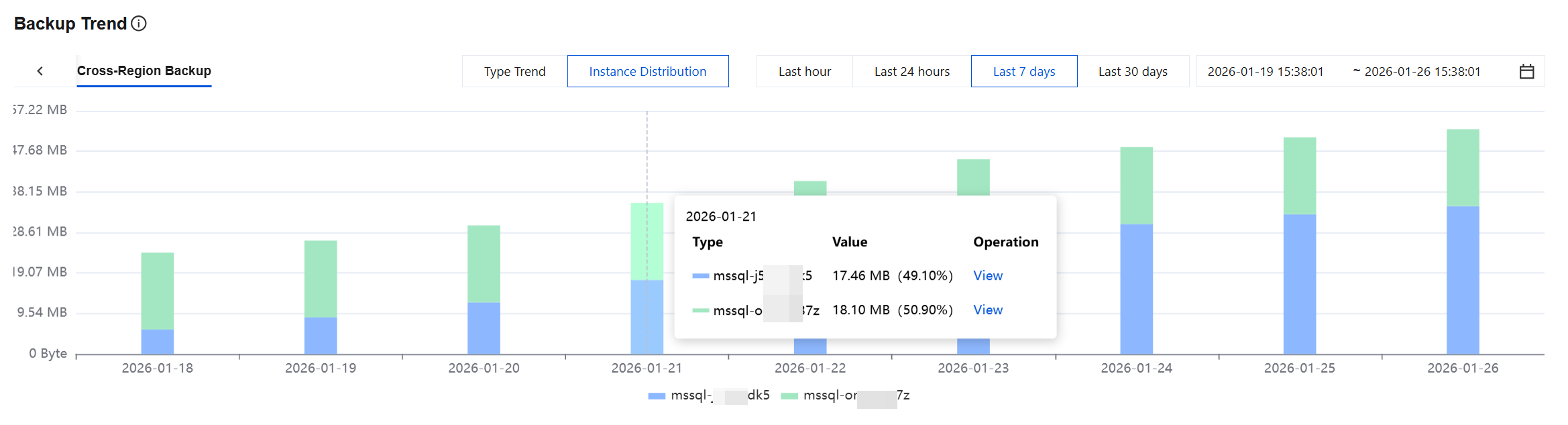Image resolution: width=1568 pixels, height=425 pixels.
Task: Select the Last 7 days range
Action: click(x=1023, y=71)
